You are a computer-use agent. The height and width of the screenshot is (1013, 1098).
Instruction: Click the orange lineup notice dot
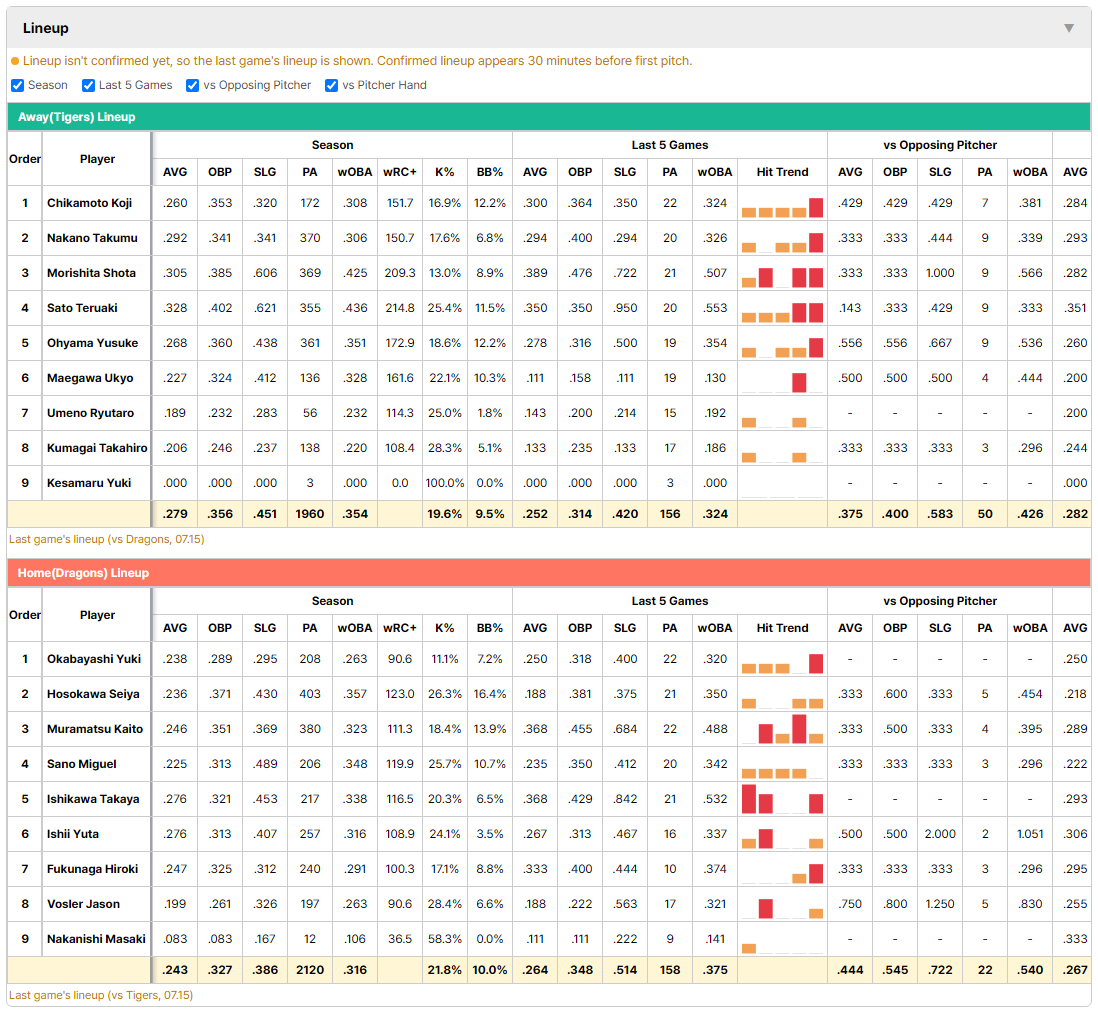(x=15, y=62)
